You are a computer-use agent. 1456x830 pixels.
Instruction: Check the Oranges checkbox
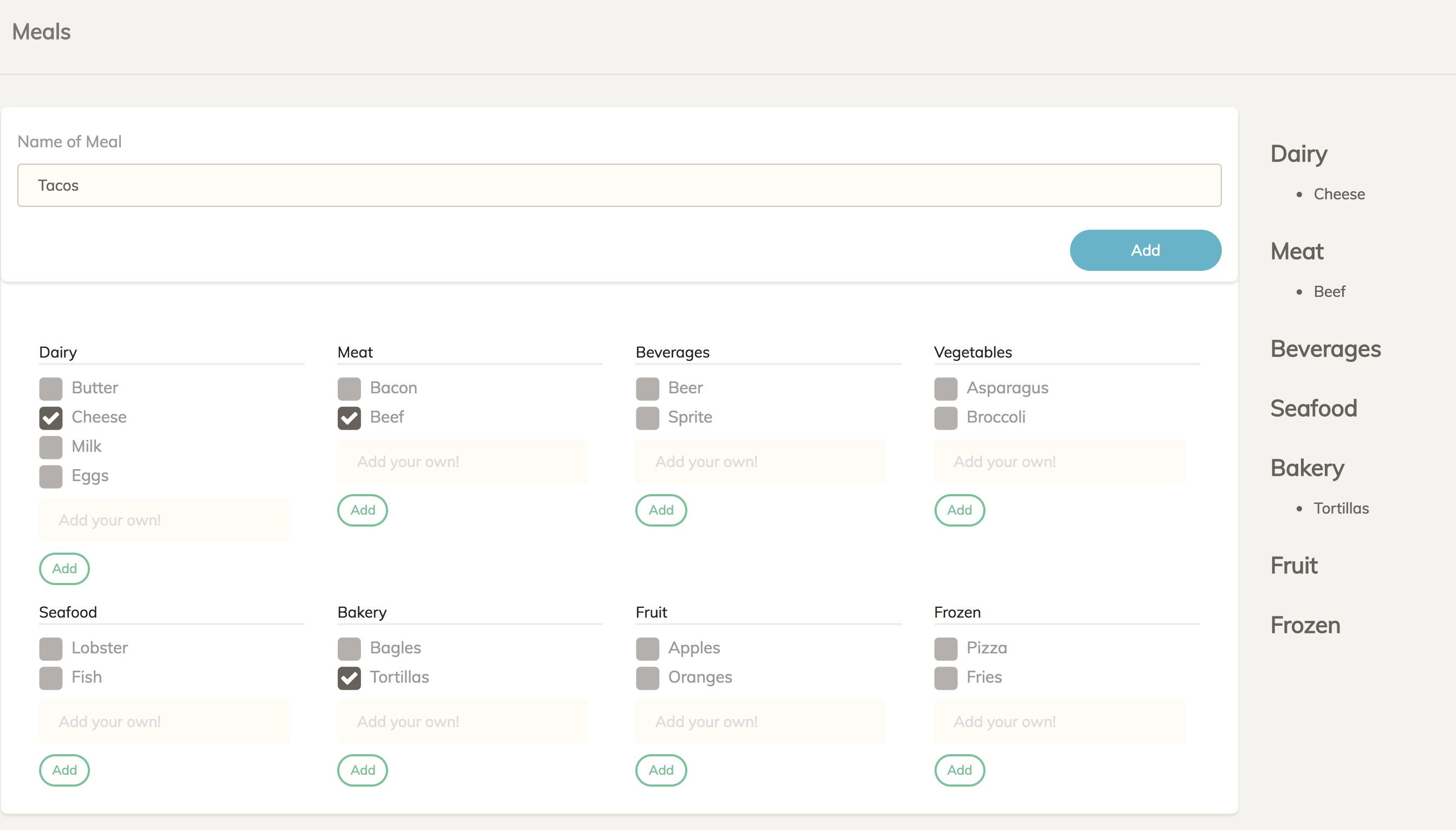click(647, 678)
